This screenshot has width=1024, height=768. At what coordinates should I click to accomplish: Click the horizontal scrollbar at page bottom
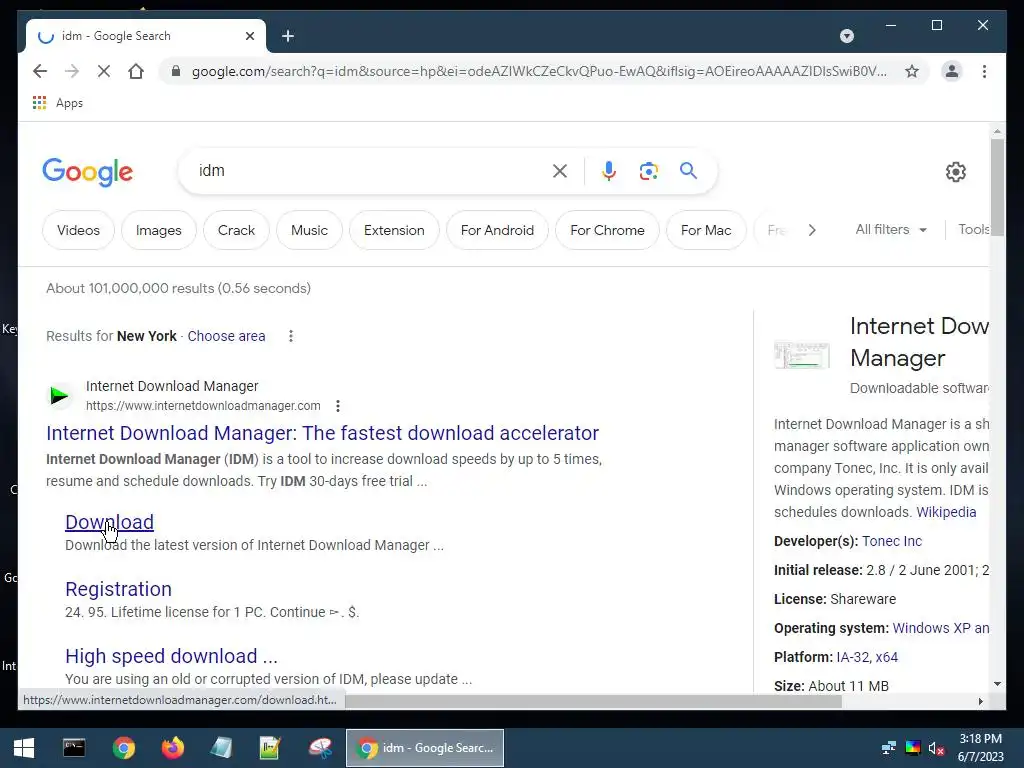pyautogui.click(x=593, y=701)
